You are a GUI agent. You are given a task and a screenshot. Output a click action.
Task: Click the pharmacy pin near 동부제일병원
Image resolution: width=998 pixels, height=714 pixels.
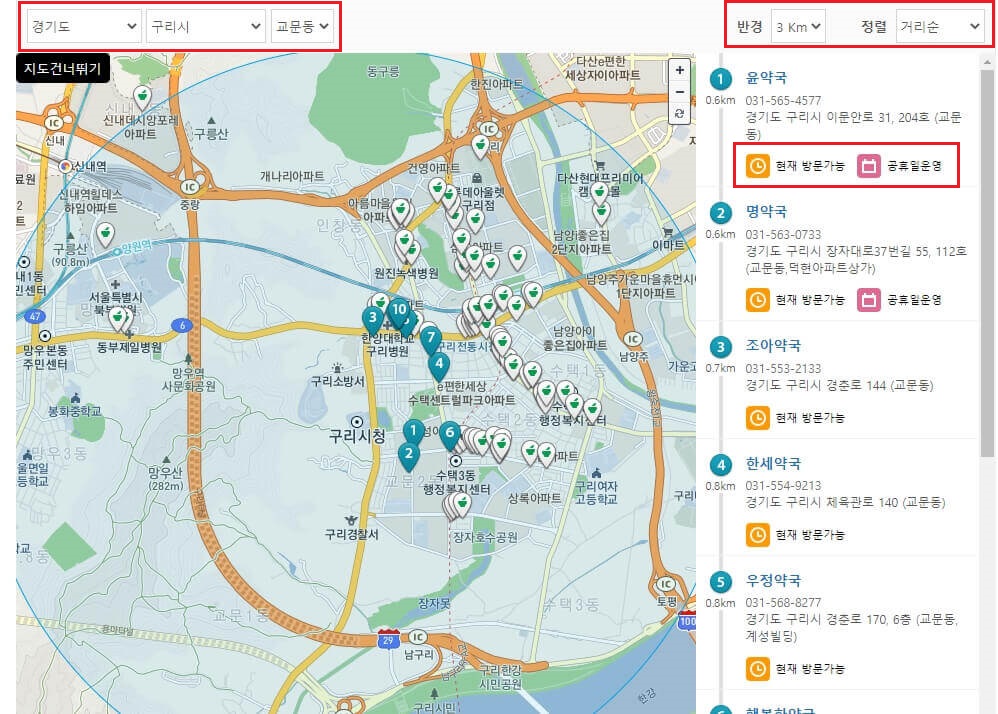click(x=117, y=318)
